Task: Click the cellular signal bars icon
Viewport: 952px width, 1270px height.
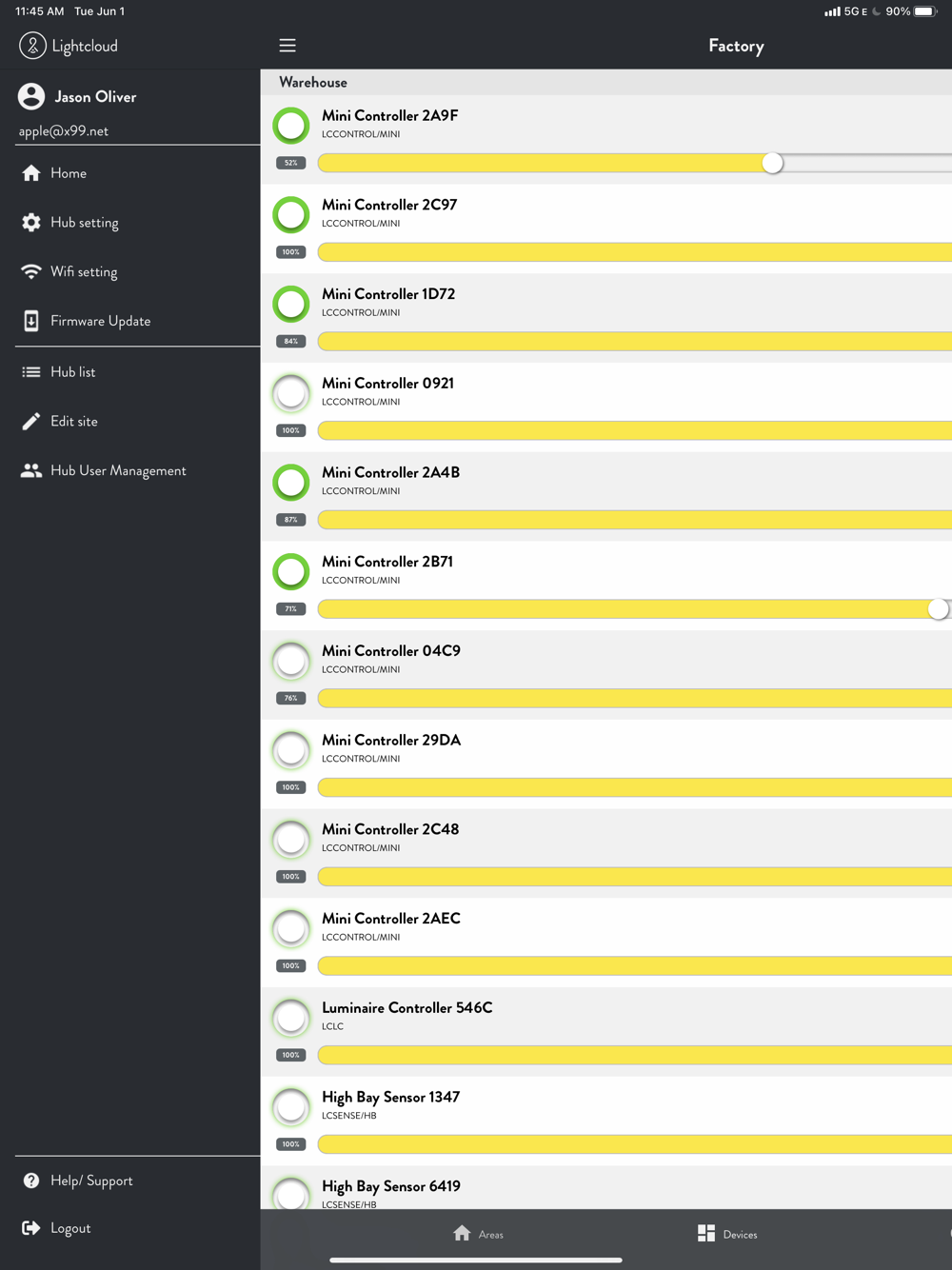Action: point(832,11)
